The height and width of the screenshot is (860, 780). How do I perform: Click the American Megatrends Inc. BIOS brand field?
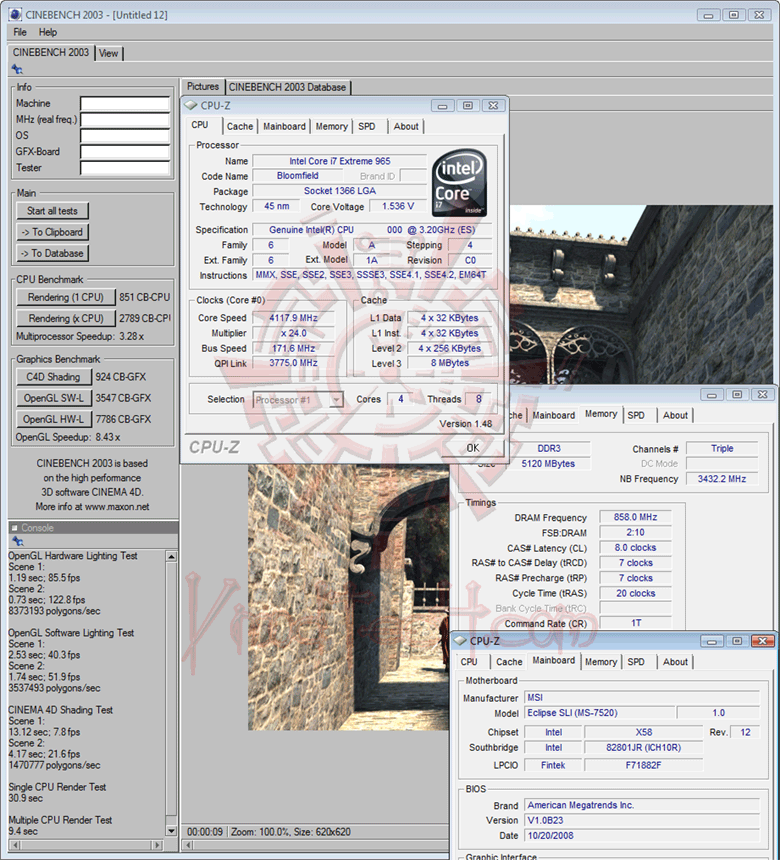pyautogui.click(x=642, y=805)
